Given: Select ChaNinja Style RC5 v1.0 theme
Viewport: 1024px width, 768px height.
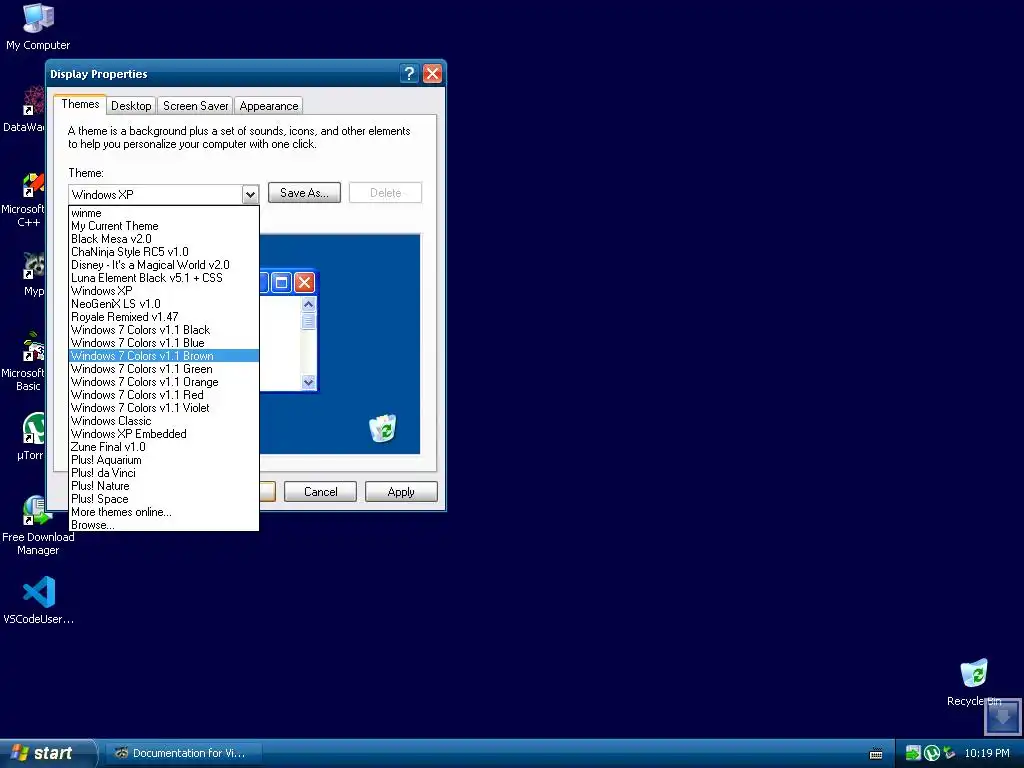Looking at the screenshot, I should [164, 252].
